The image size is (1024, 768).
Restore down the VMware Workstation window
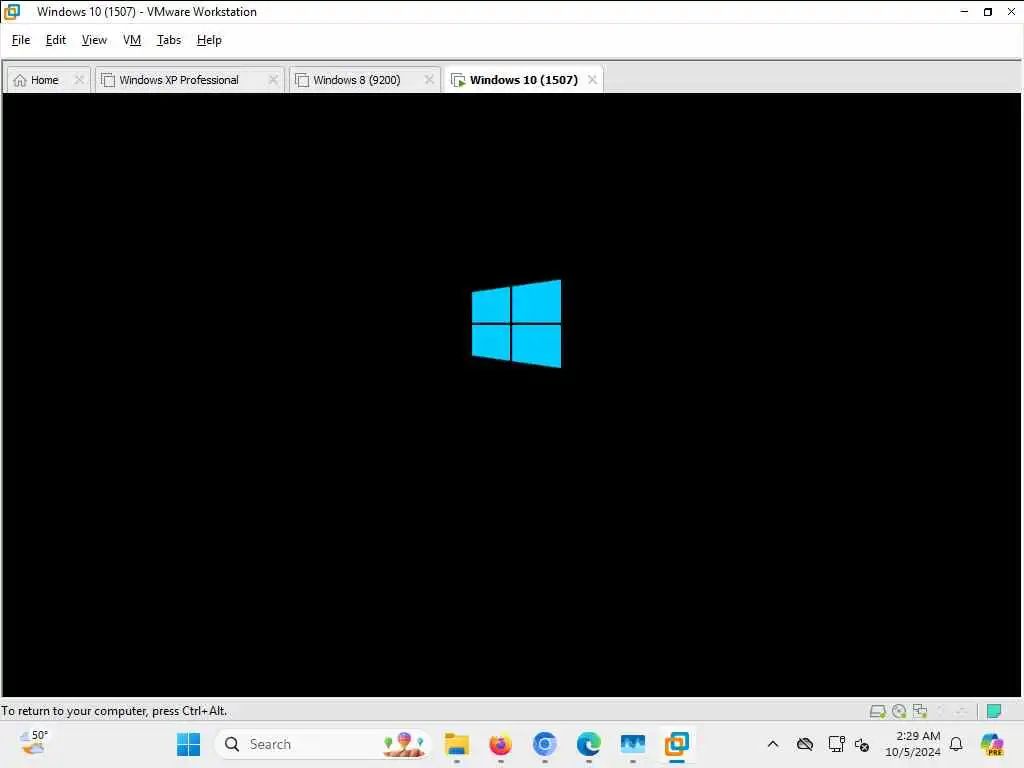[988, 12]
